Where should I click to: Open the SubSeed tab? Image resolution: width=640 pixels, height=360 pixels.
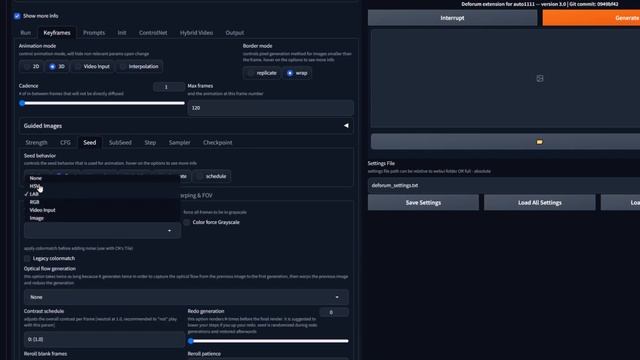pyautogui.click(x=120, y=142)
